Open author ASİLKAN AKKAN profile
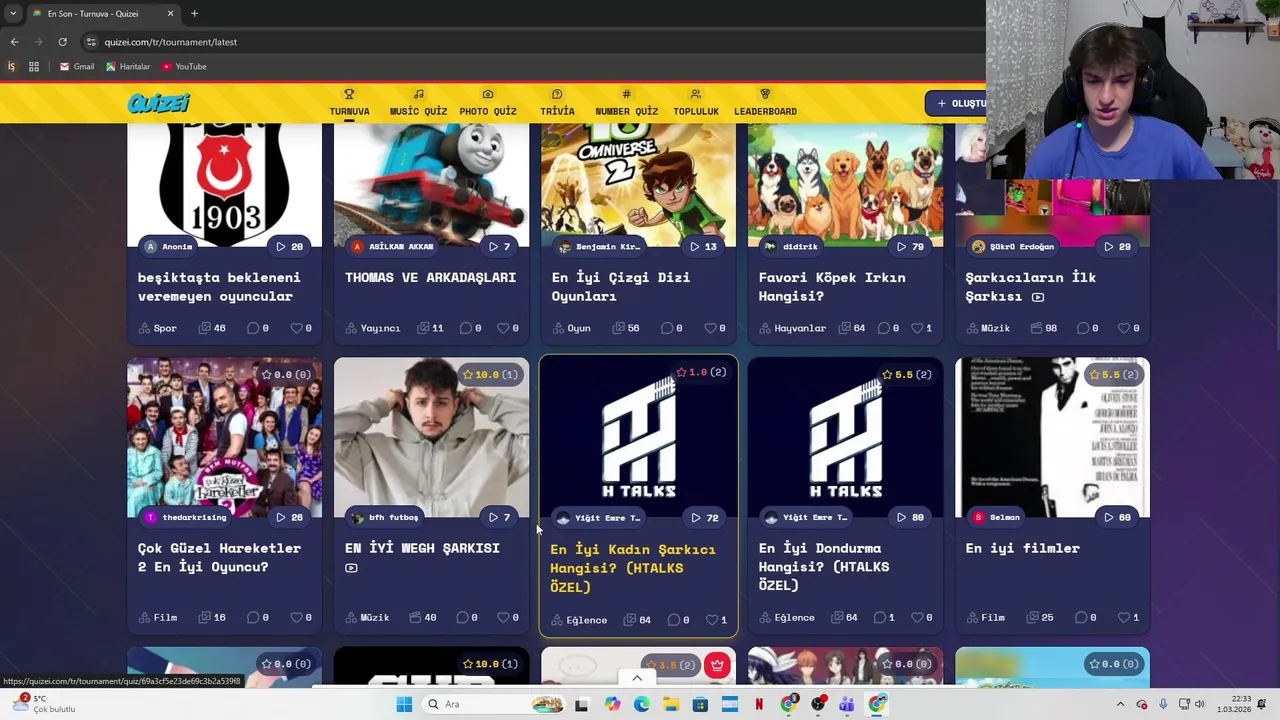The height and width of the screenshot is (720, 1280). point(392,246)
